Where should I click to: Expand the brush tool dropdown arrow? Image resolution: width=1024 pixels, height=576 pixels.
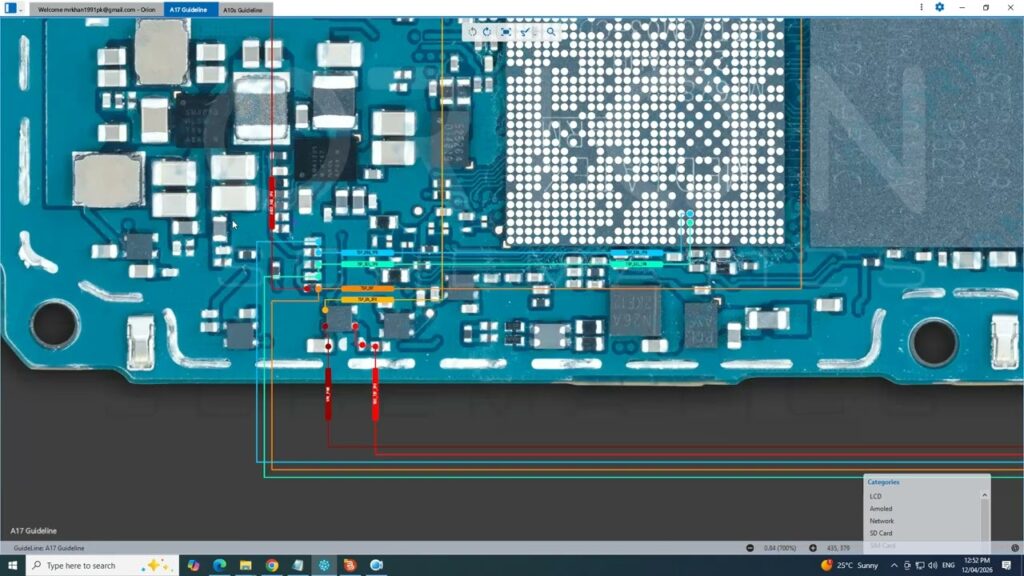(x=533, y=32)
